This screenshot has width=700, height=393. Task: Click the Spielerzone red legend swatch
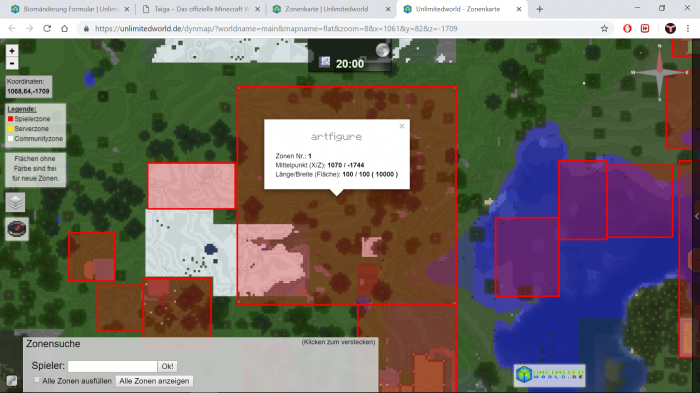10,119
